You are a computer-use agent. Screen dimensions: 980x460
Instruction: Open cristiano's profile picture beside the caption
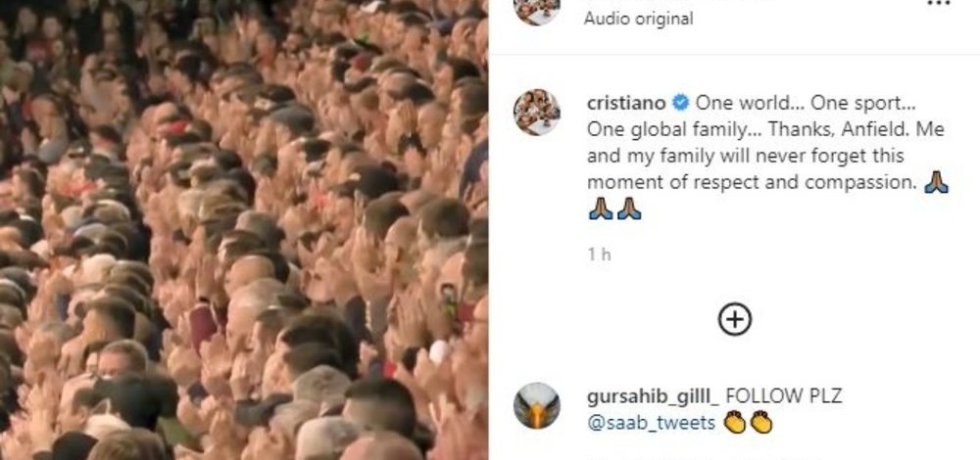[x=537, y=112]
